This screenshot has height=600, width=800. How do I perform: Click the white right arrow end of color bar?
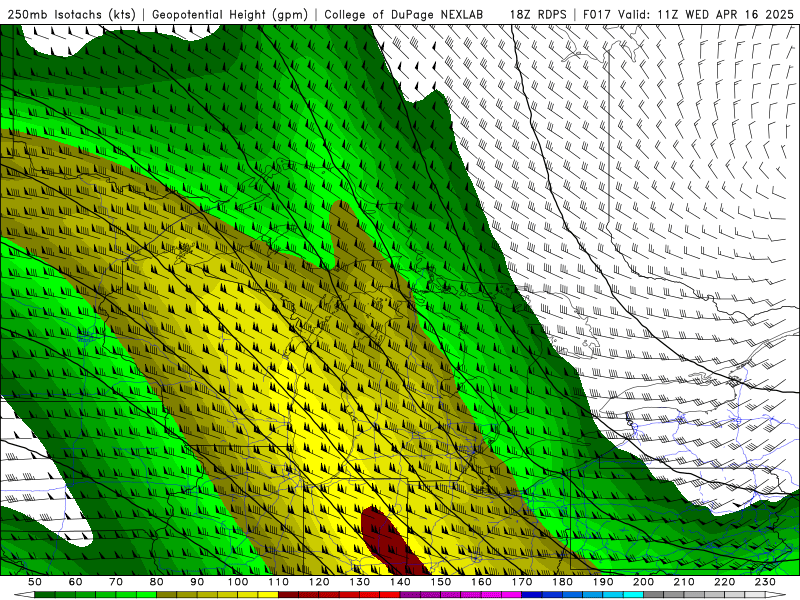776,595
